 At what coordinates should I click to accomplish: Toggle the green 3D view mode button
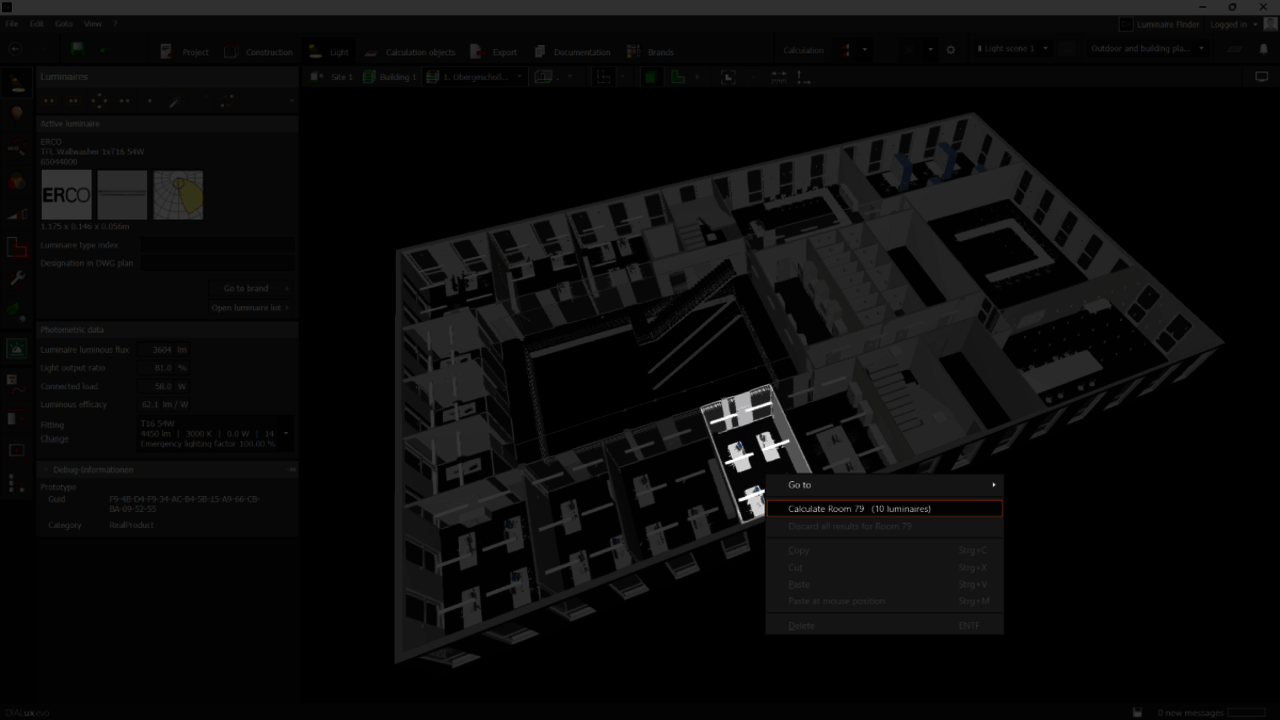tap(651, 77)
